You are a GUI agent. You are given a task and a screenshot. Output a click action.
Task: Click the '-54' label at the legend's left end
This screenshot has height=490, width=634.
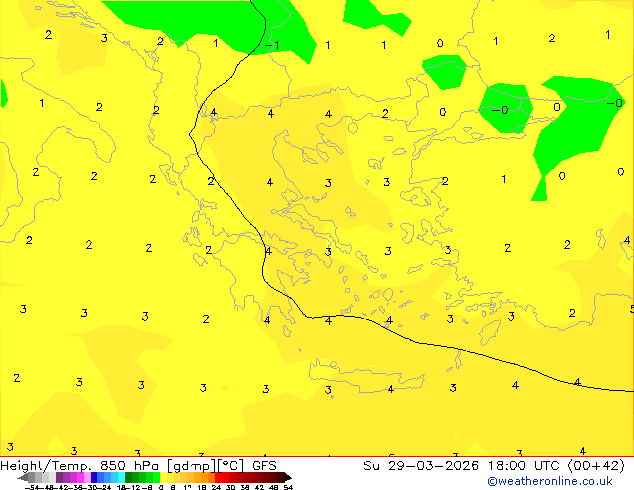[32, 487]
